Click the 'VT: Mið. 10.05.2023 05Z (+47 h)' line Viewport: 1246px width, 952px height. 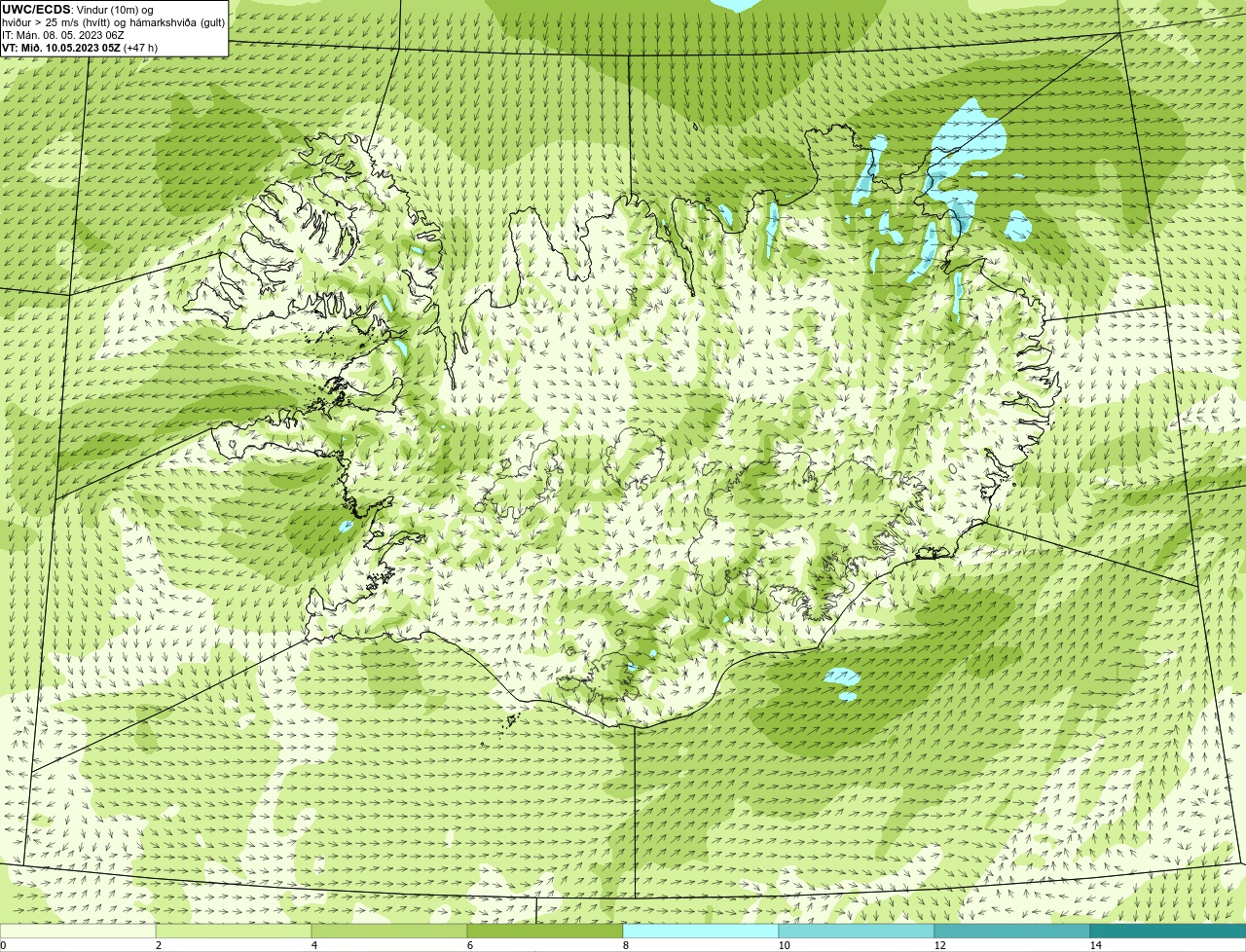80,47
